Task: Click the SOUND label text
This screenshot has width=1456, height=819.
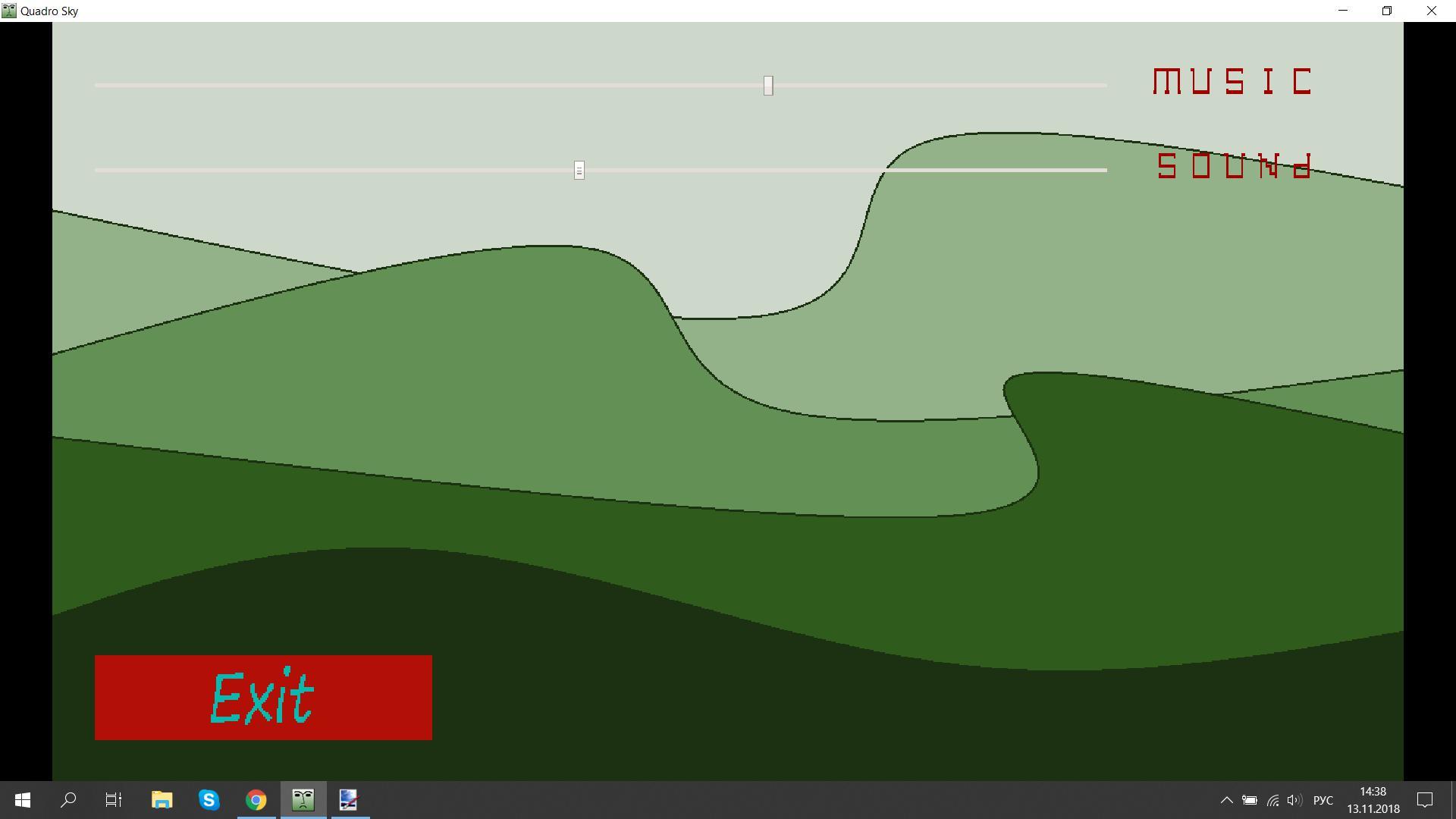Action: click(x=1234, y=166)
